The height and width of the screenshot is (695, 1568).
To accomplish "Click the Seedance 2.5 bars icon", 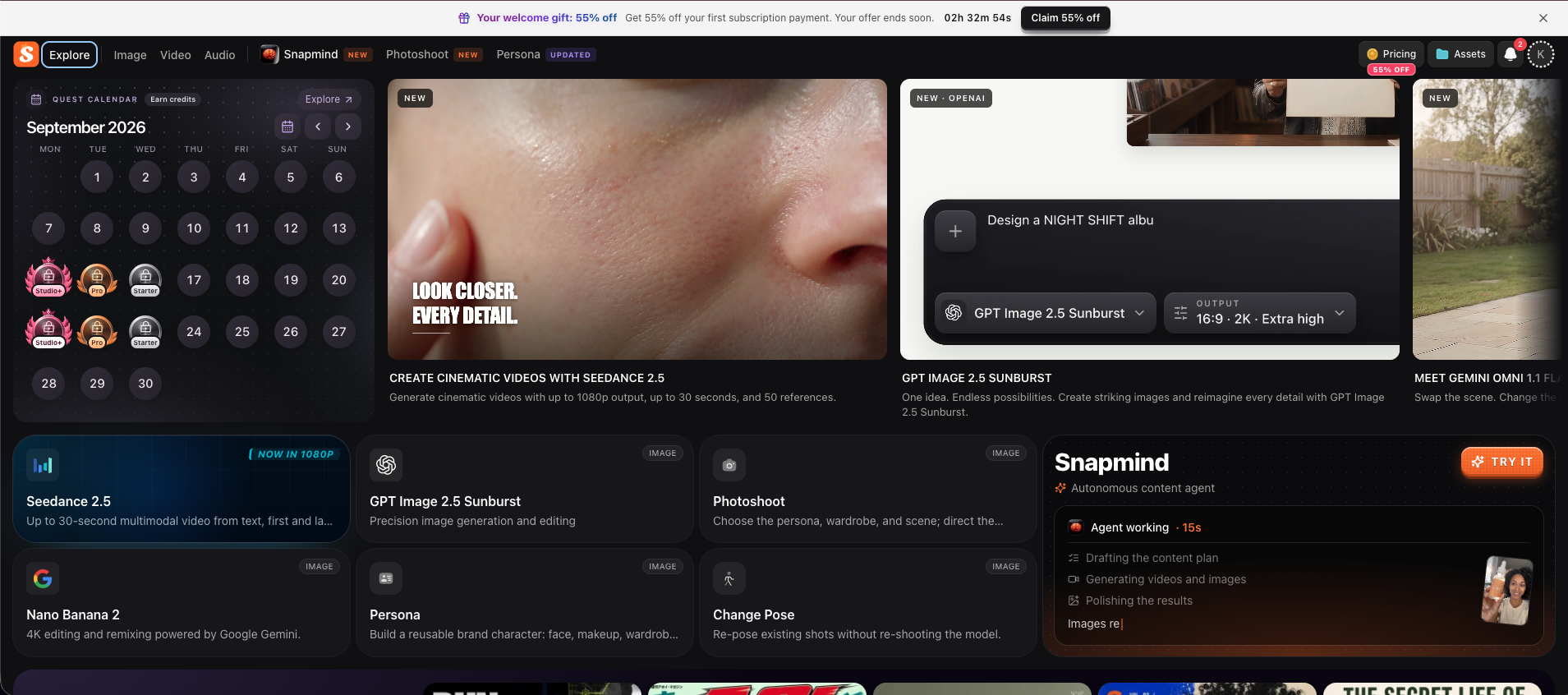I will (43, 465).
